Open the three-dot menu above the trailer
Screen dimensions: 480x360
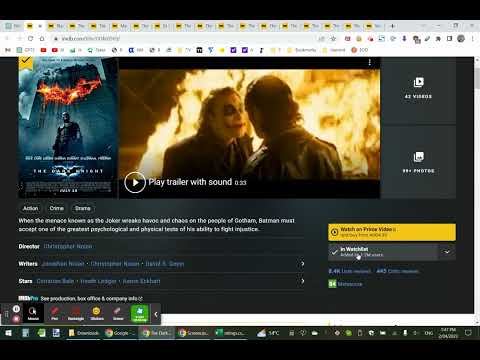(x=369, y=62)
